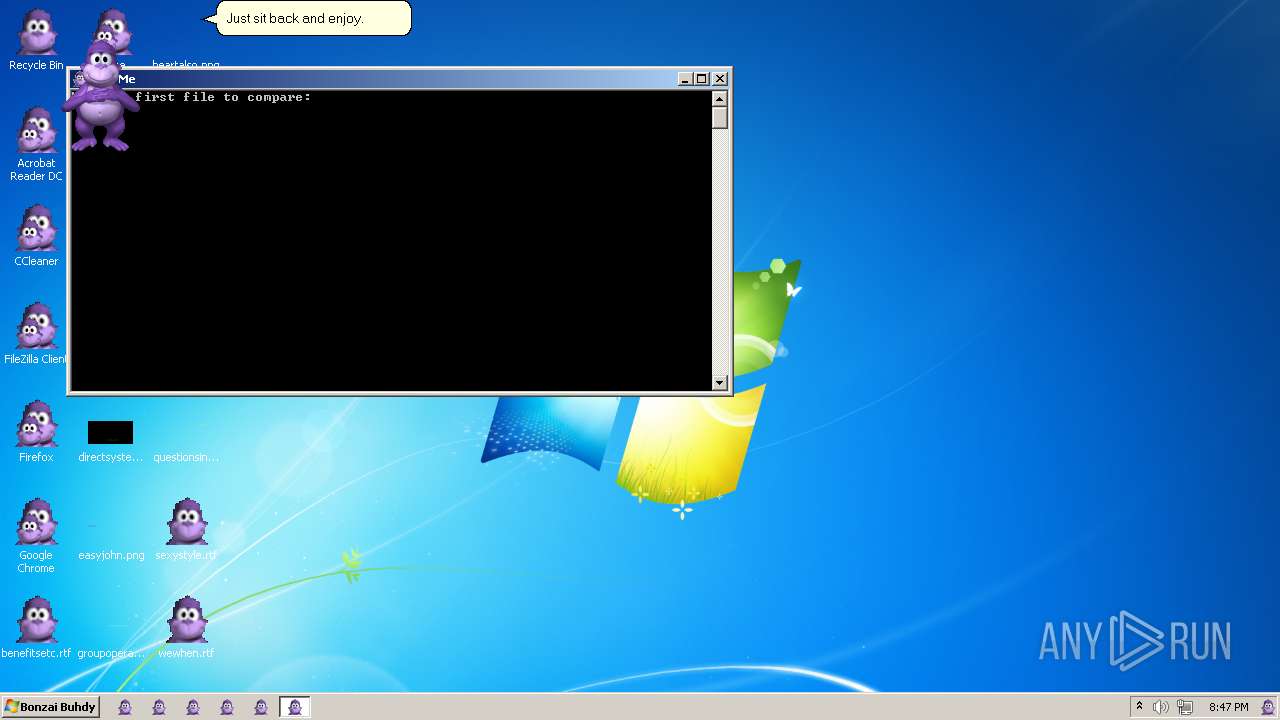Open the Bonzai Buhdy start button
The image size is (1280, 720).
[x=50, y=707]
